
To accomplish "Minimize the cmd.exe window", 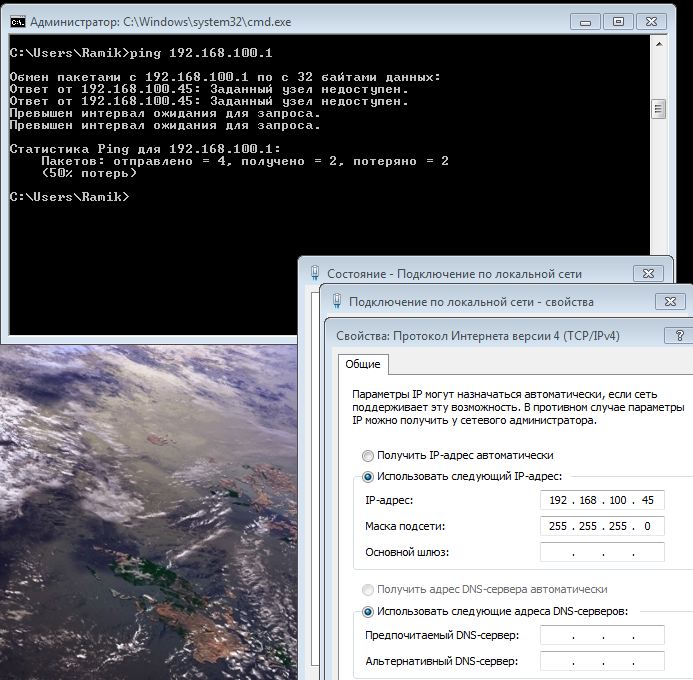I will 585,22.
